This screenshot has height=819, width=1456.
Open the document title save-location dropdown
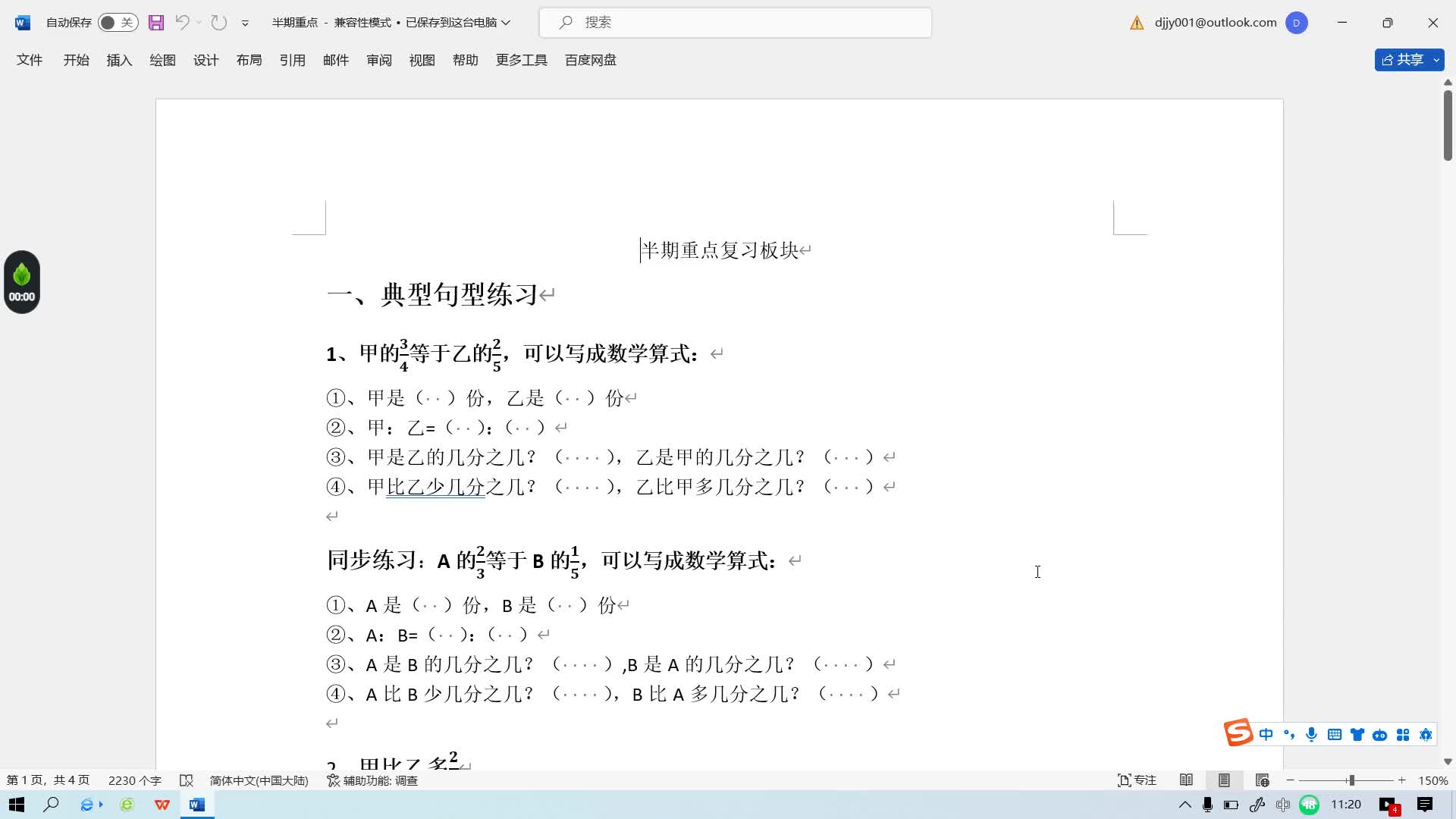click(x=506, y=23)
